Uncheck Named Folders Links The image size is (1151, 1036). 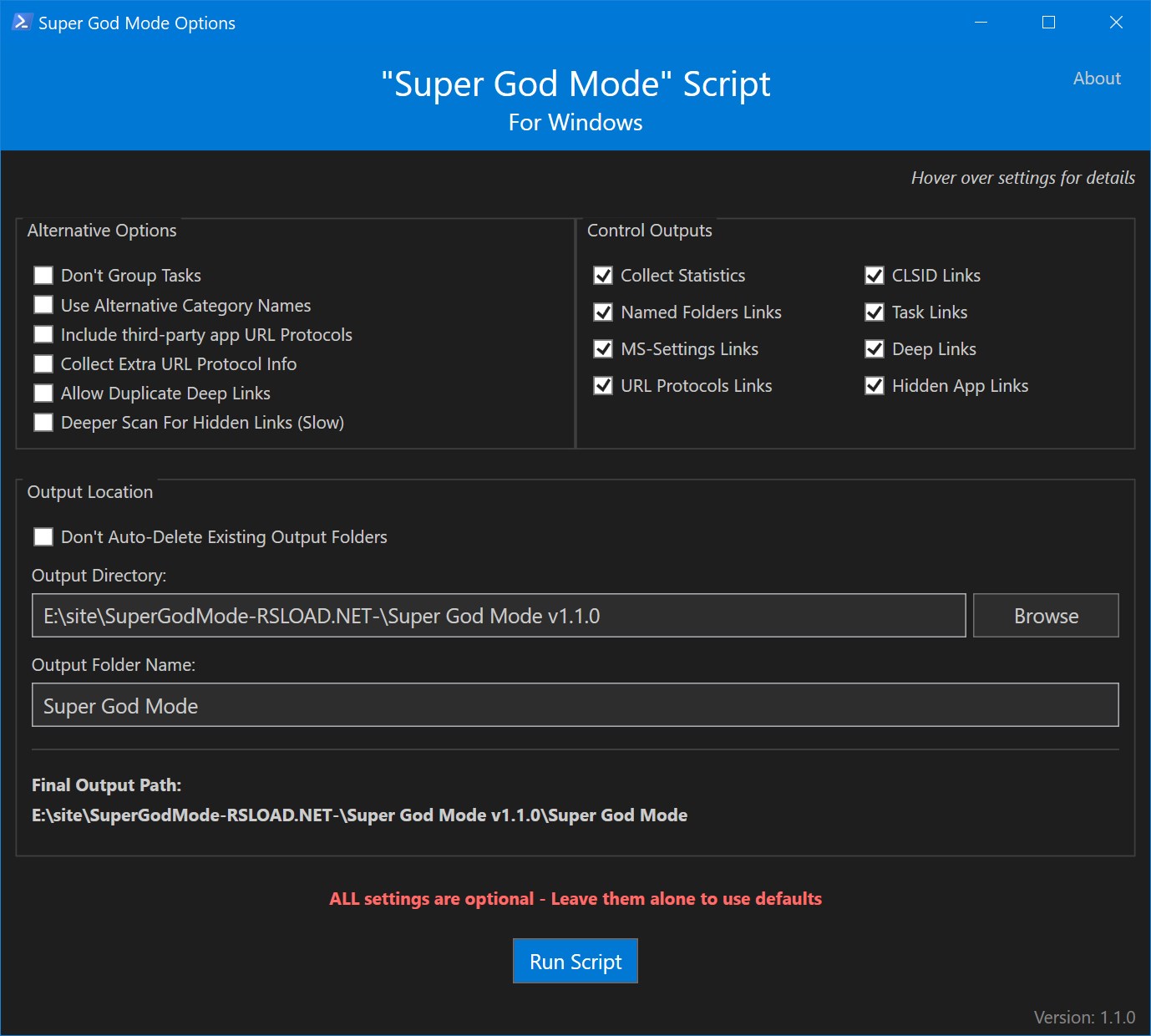click(x=603, y=312)
